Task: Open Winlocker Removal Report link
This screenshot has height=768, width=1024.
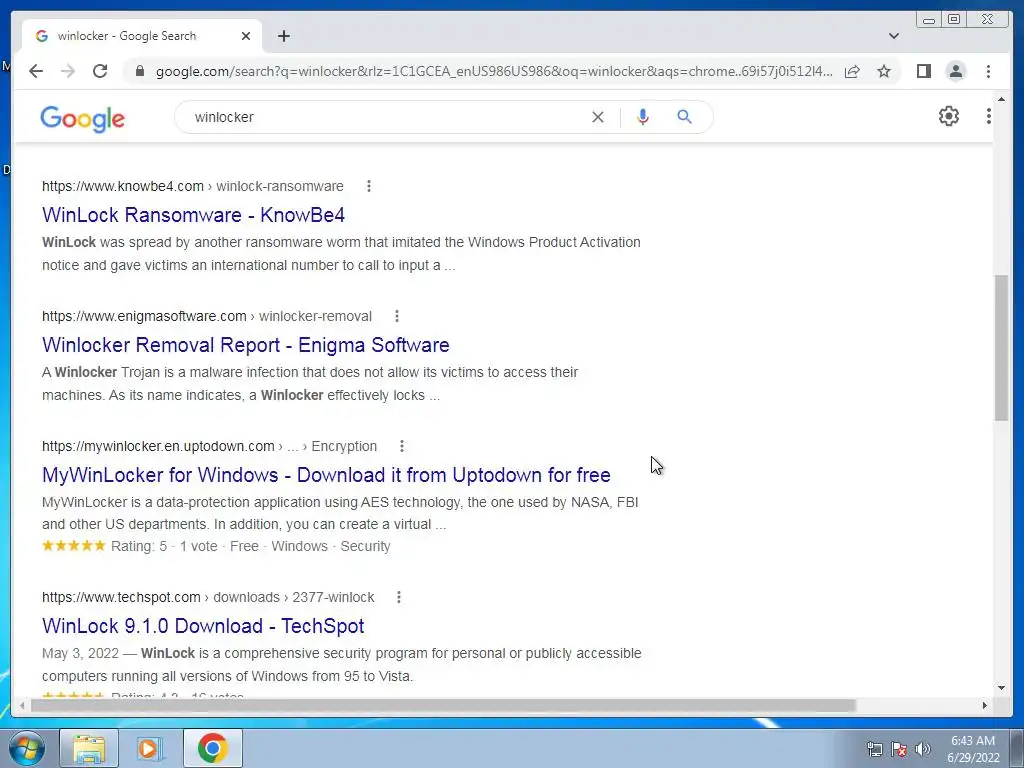Action: (246, 345)
